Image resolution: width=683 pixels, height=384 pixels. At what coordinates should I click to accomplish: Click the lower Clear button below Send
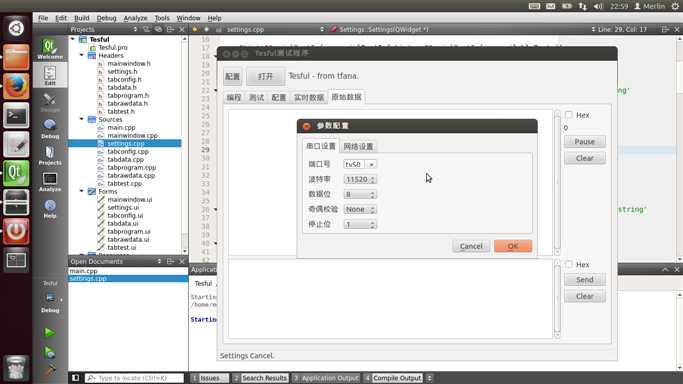(585, 296)
